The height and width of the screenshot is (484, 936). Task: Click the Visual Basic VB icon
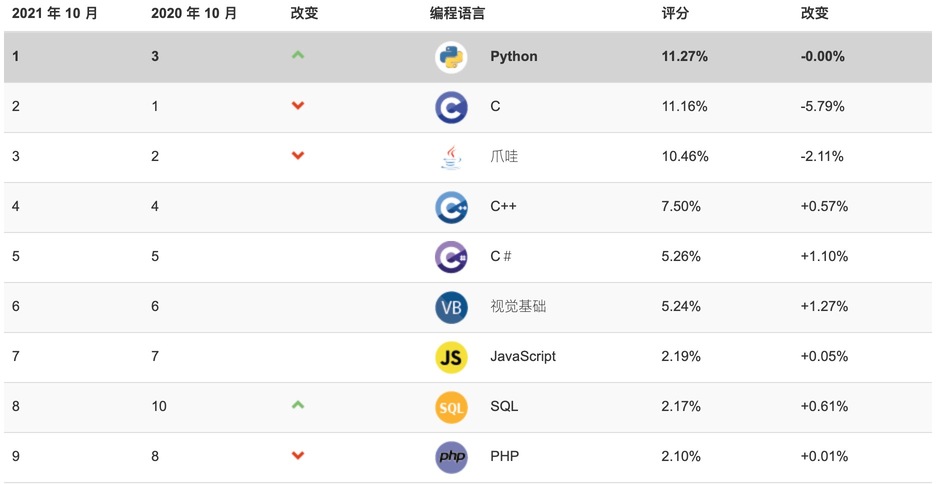[451, 307]
